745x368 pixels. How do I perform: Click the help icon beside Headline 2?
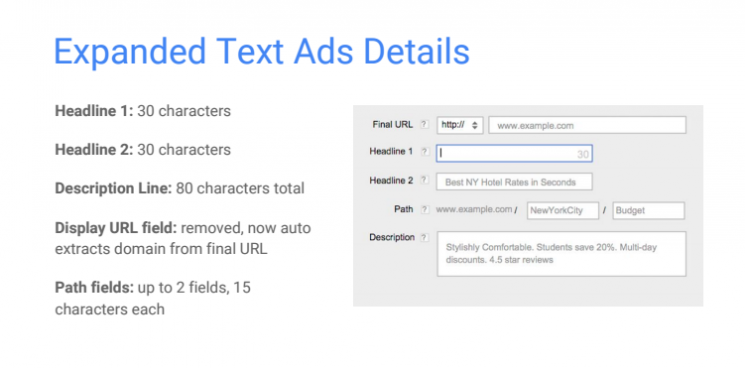tap(424, 180)
